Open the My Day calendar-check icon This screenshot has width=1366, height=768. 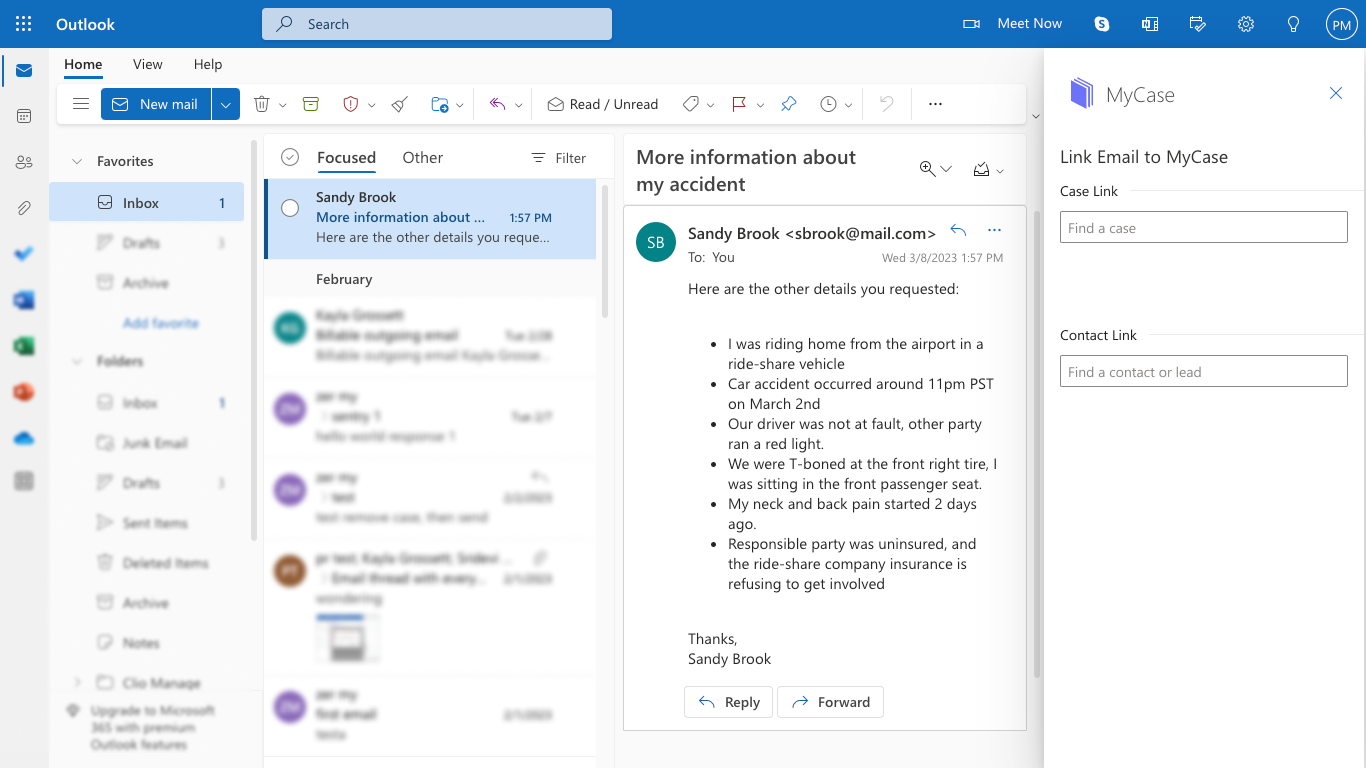click(x=1198, y=24)
